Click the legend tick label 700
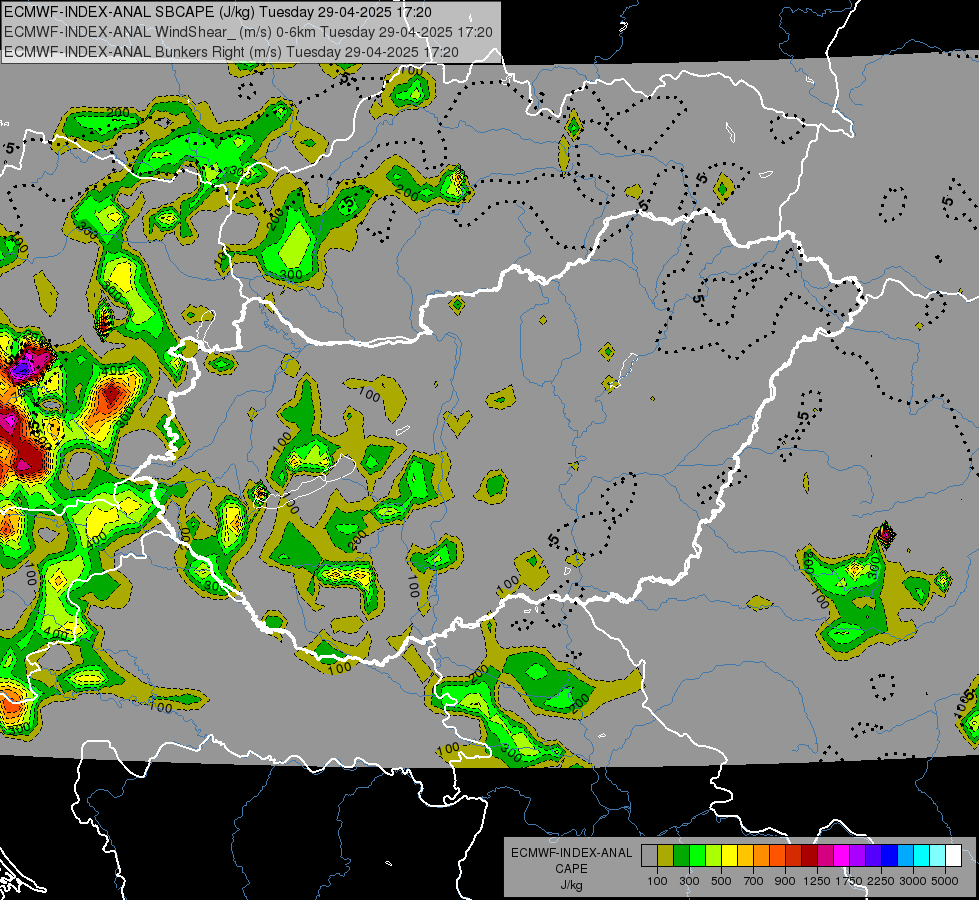Viewport: 979px width, 900px height. [754, 881]
